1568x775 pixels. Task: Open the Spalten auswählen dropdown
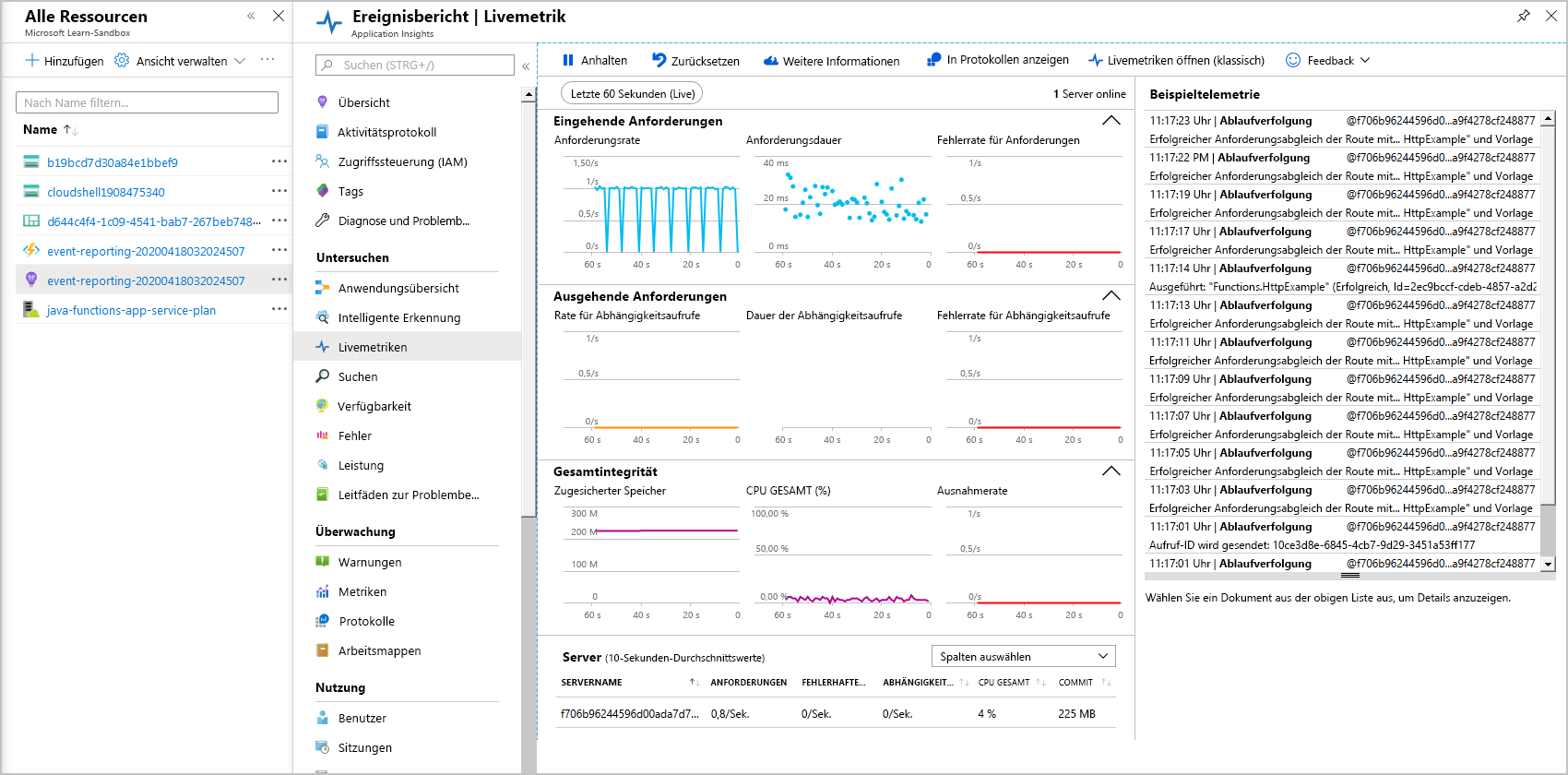pos(1024,656)
